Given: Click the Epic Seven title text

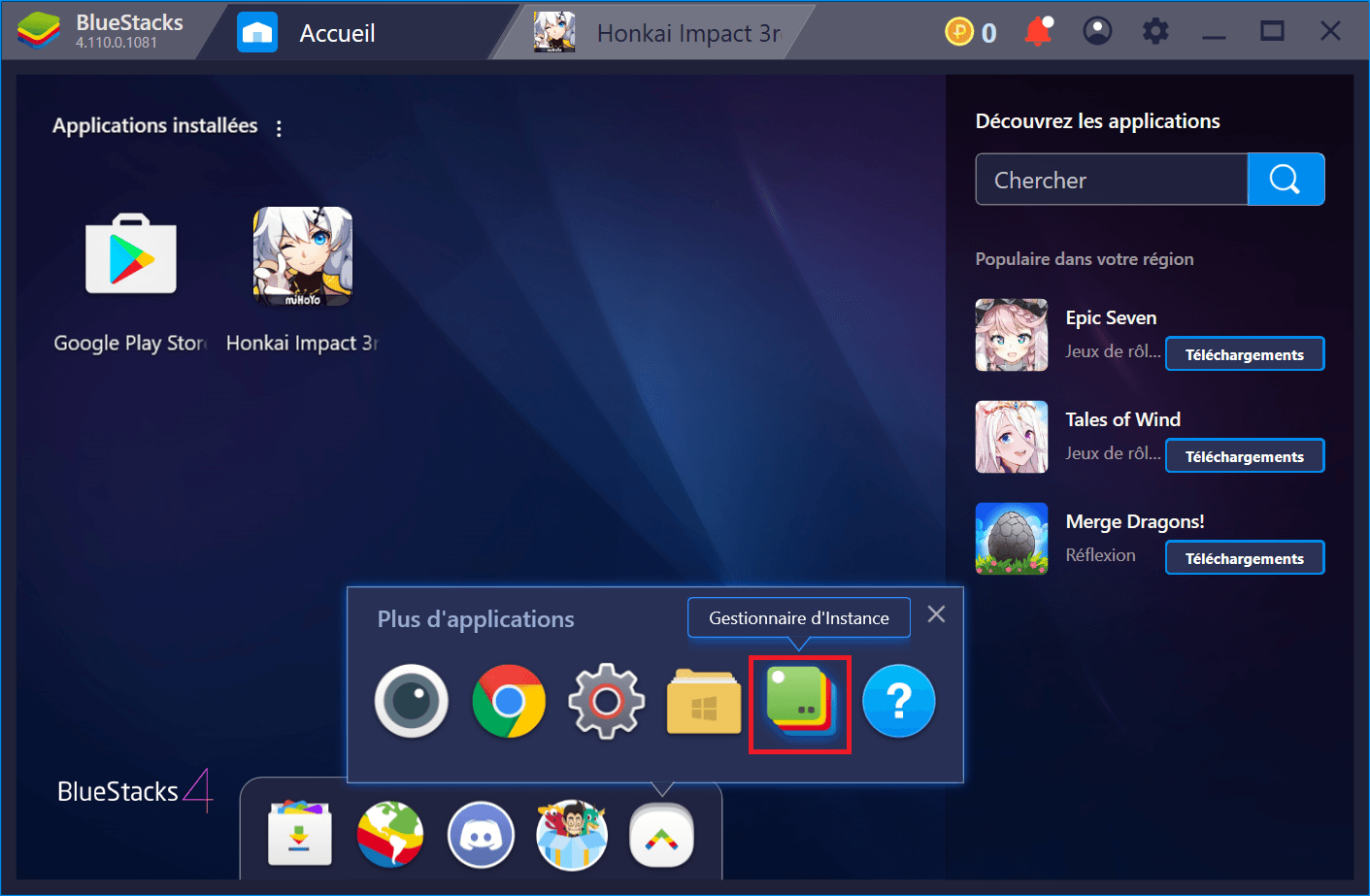Looking at the screenshot, I should click(1111, 317).
